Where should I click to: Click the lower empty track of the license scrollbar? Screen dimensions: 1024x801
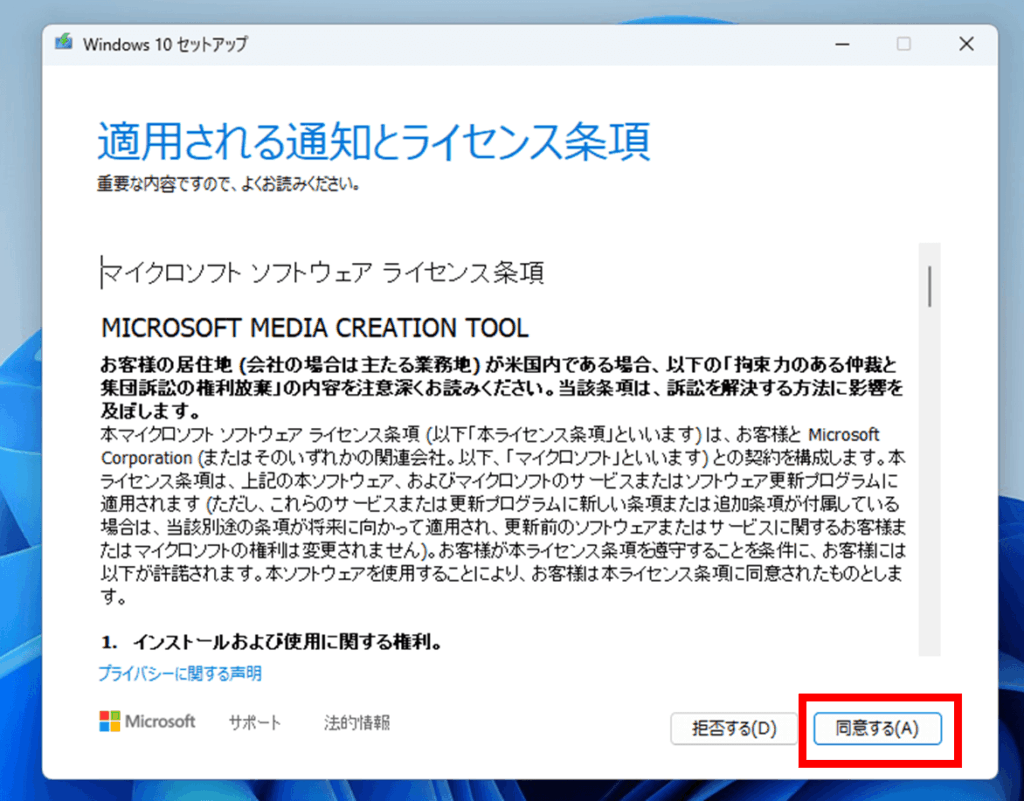pos(929,483)
